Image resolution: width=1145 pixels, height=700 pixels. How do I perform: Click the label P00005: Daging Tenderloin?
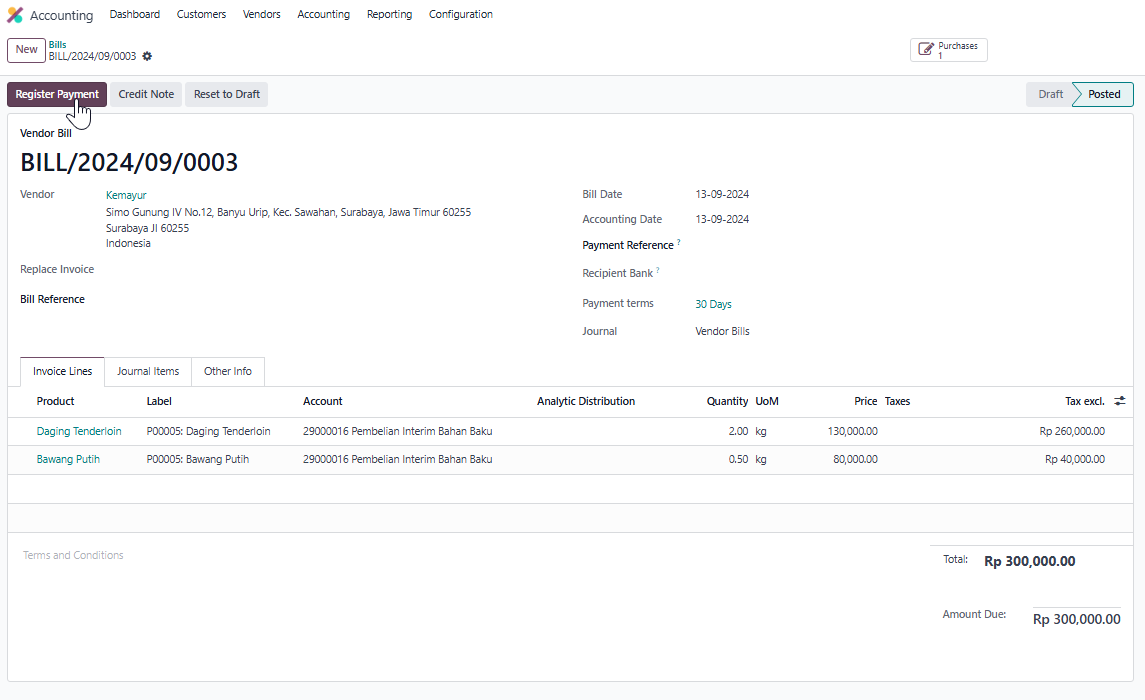[208, 431]
